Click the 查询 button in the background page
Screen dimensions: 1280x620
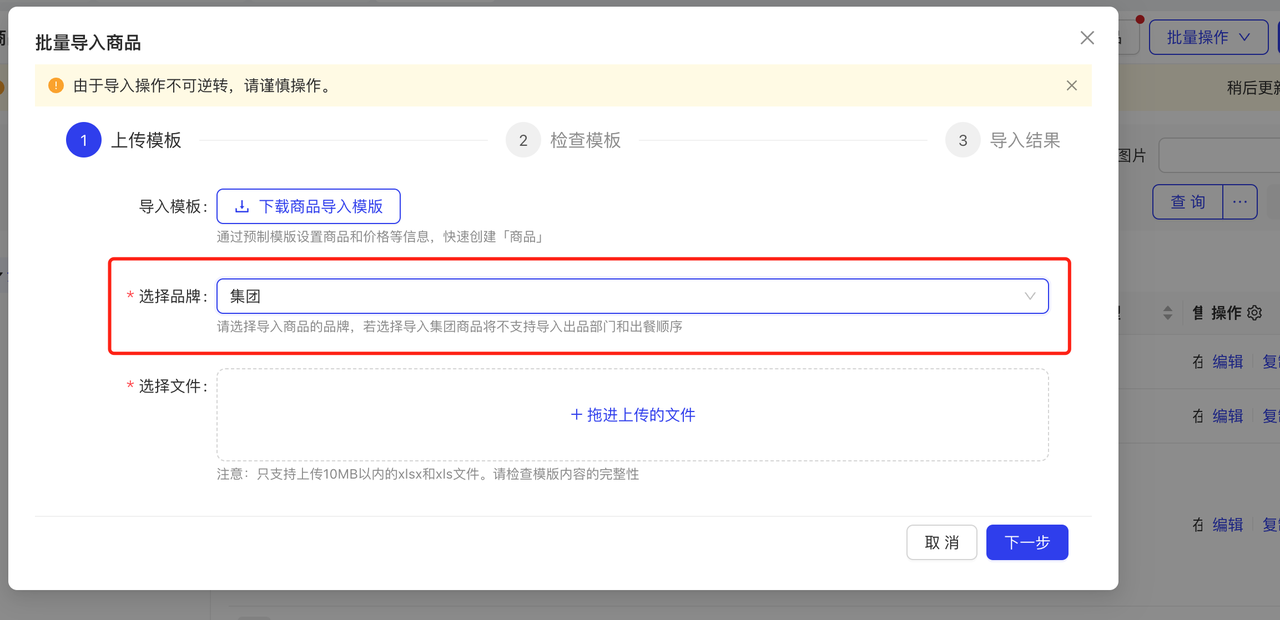(x=1188, y=201)
